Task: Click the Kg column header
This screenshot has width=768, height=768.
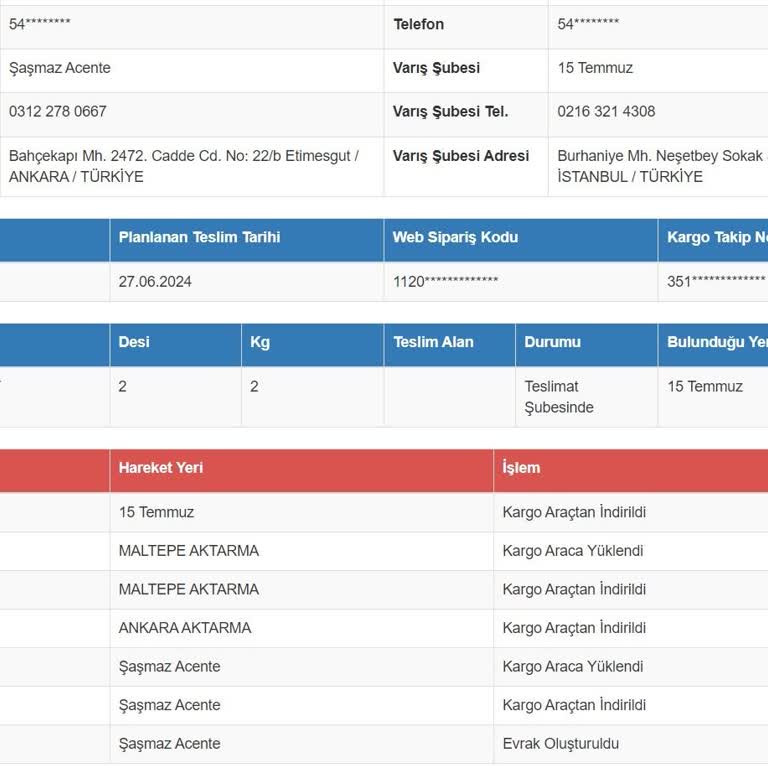Action: point(260,342)
